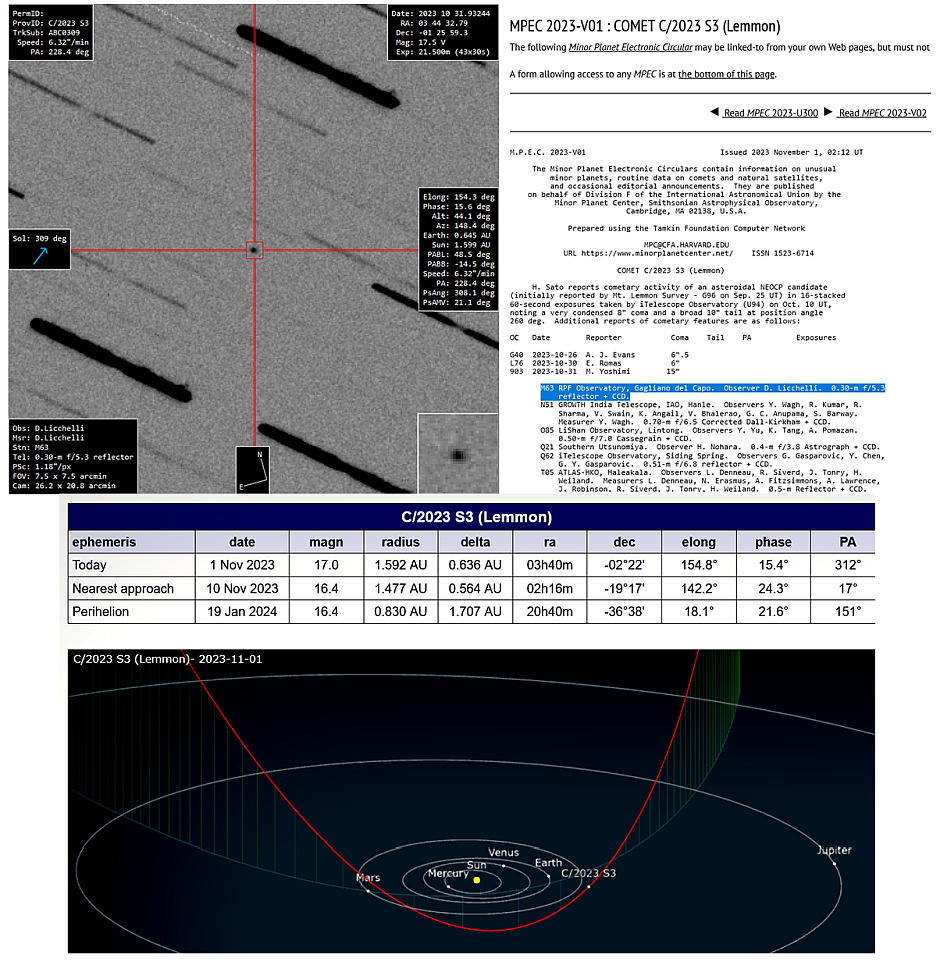Click the 'ProvID: C/2023 S3' info line
Screen dimensions: 940x969
[51, 23]
